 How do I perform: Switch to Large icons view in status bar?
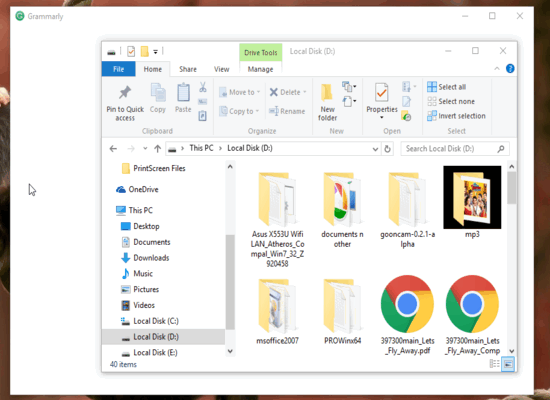click(508, 364)
